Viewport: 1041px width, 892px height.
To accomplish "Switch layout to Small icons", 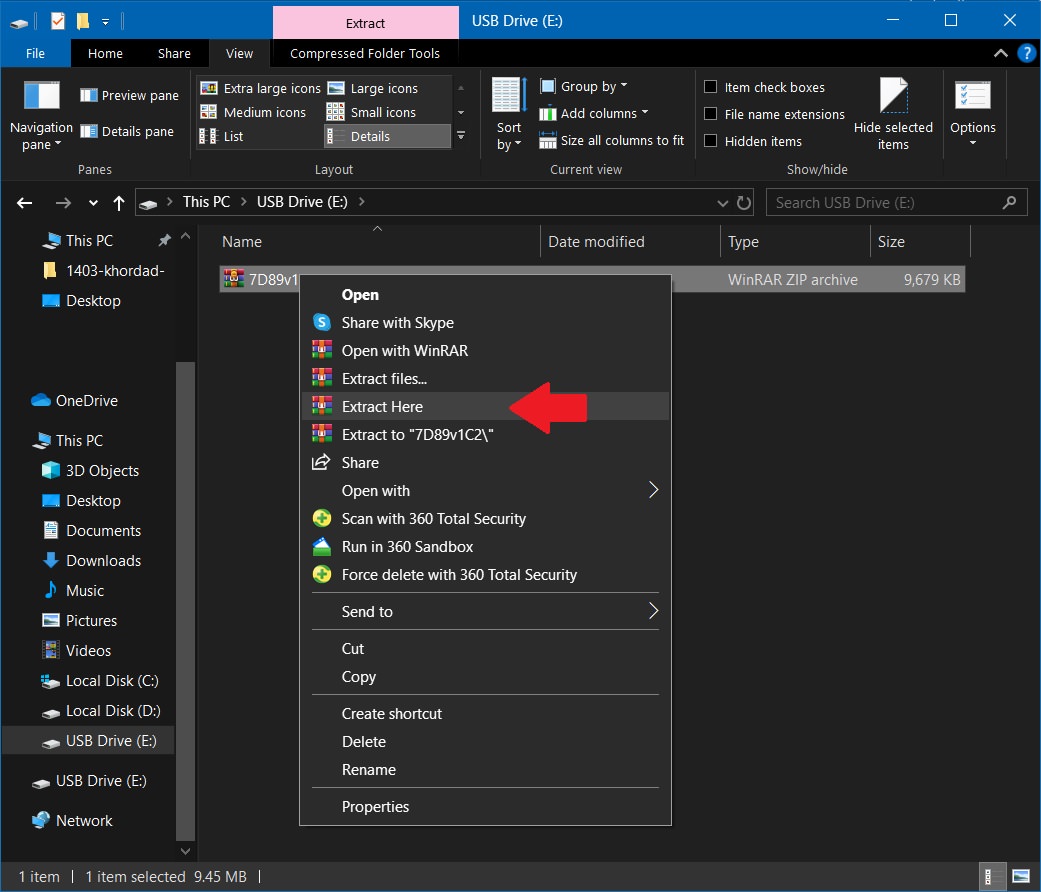I will click(x=371, y=112).
